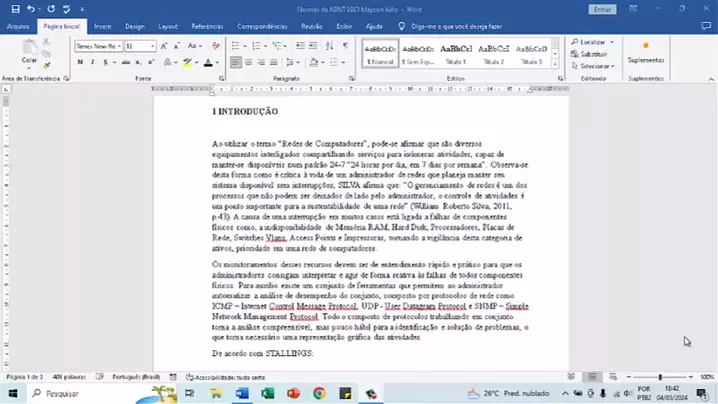The image size is (718, 404).
Task: Open the Substituir replace tool
Action: 589,54
